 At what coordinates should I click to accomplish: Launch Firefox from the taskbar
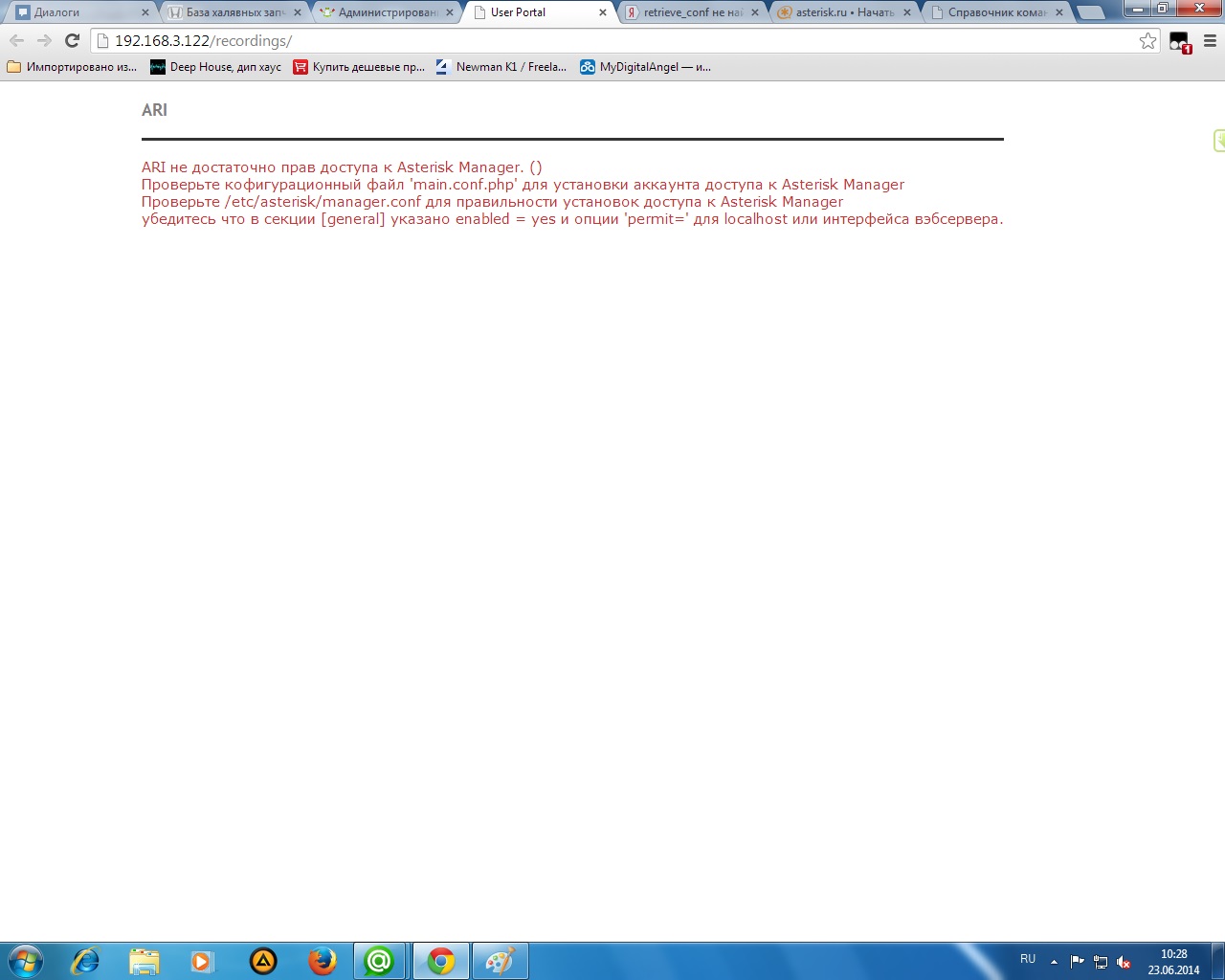pyautogui.click(x=323, y=961)
